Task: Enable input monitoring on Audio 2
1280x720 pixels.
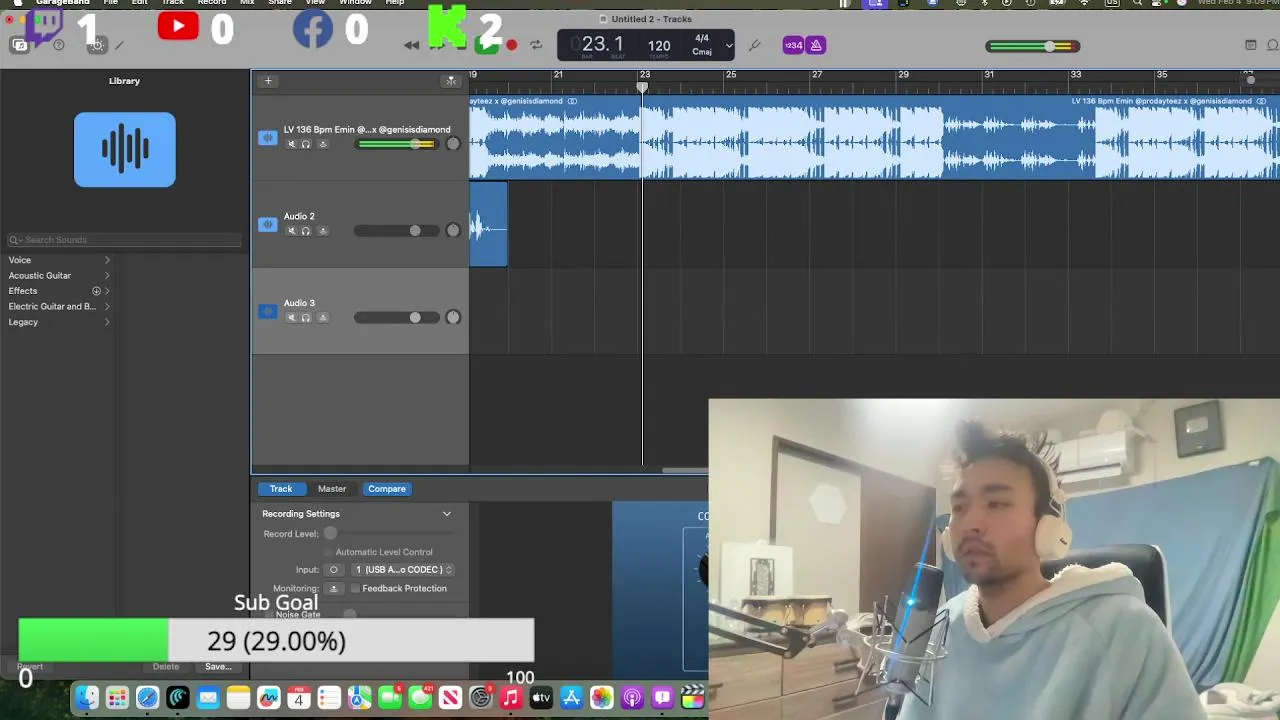Action: (322, 231)
